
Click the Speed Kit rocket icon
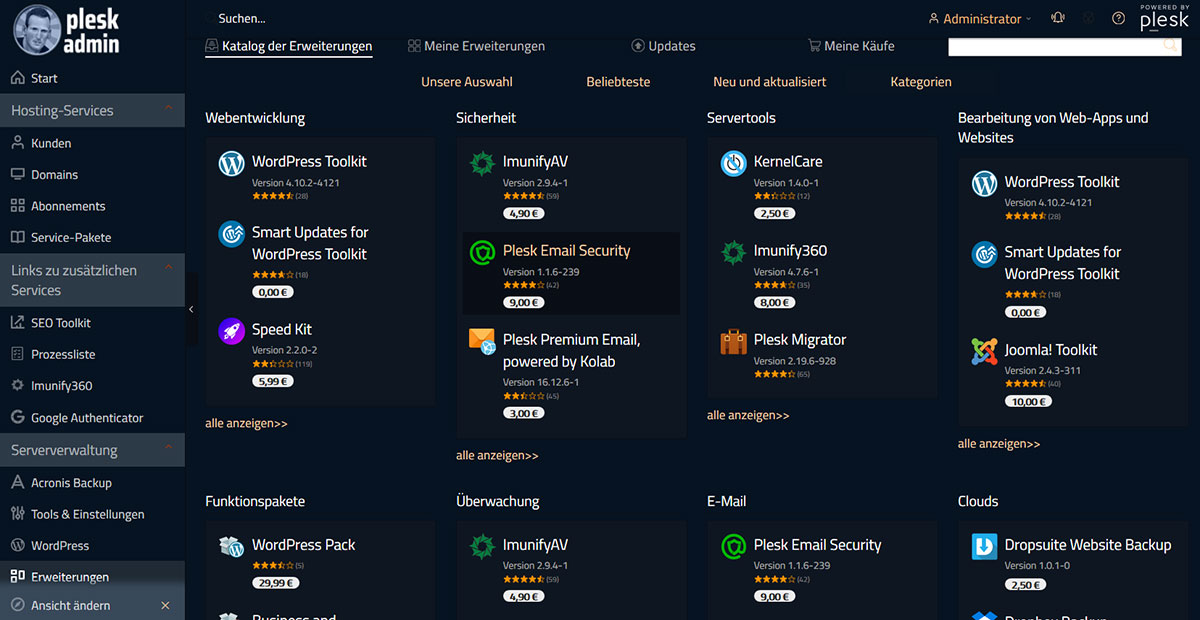tap(231, 331)
